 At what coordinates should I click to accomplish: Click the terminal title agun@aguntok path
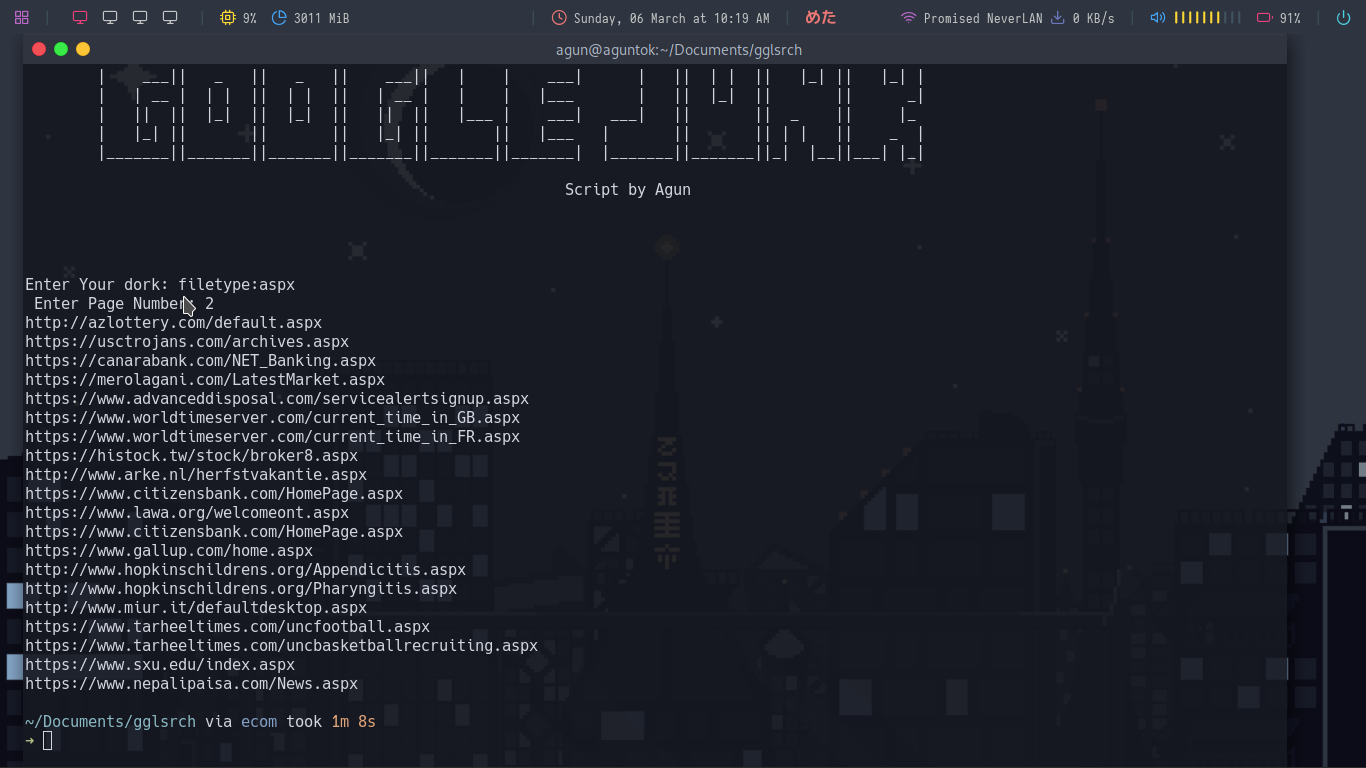pyautogui.click(x=679, y=50)
